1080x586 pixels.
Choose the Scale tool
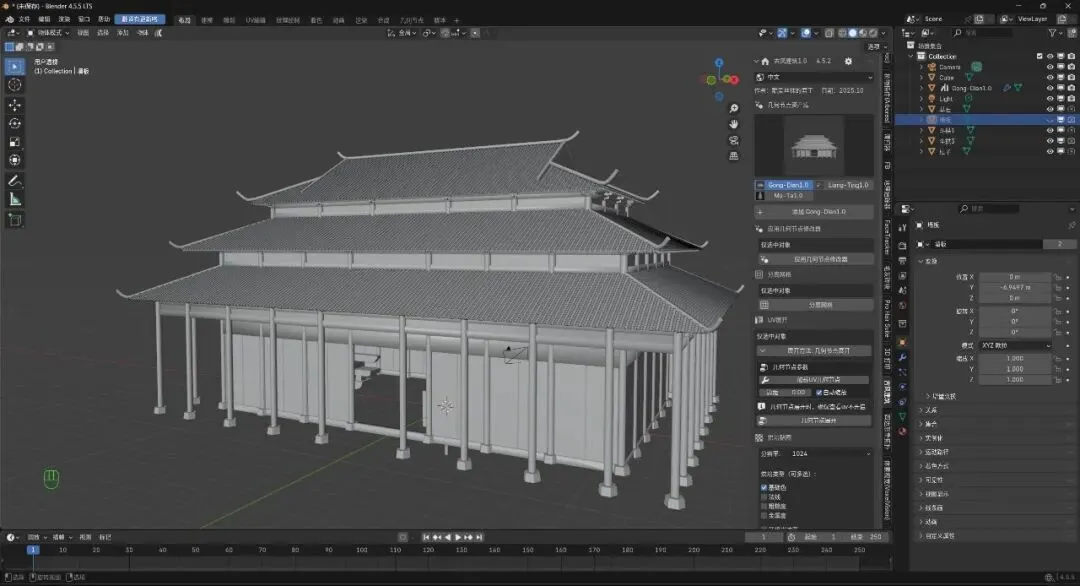pos(15,142)
